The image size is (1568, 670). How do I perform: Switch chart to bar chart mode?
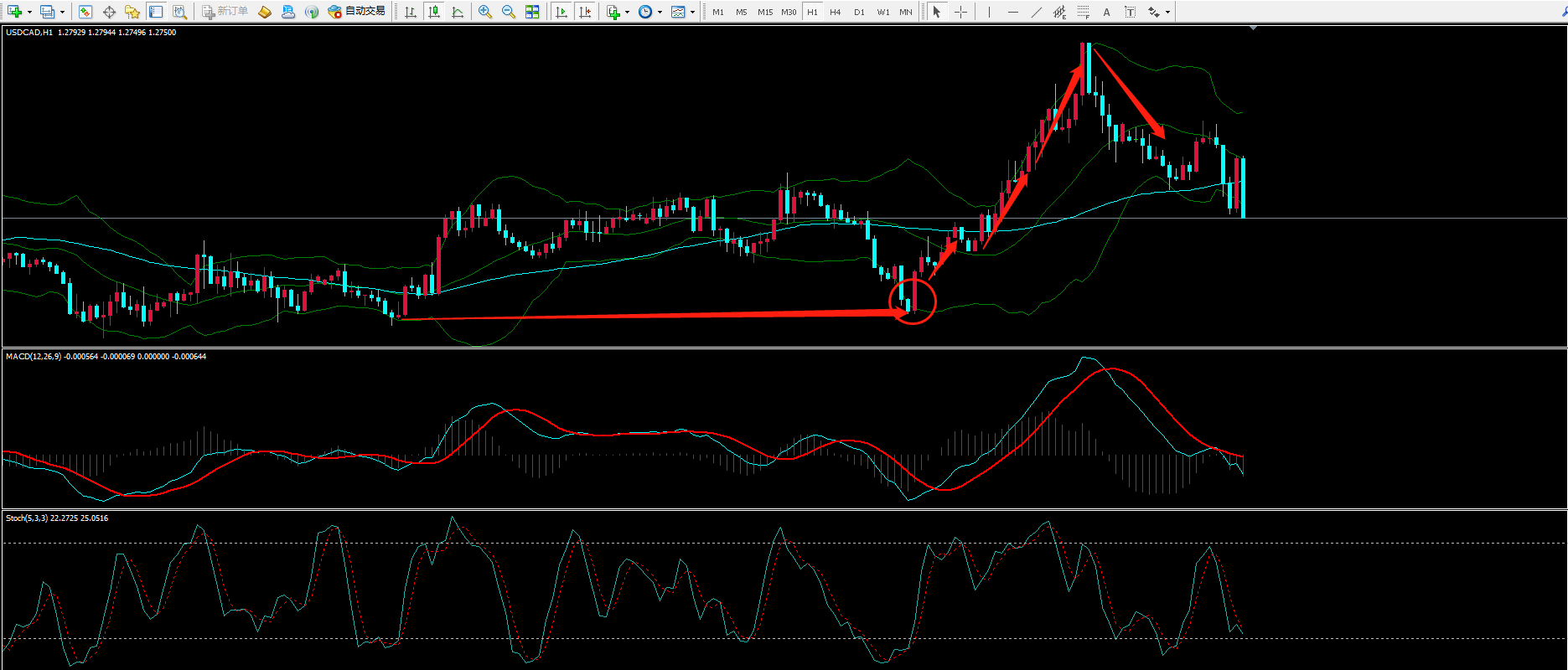click(x=410, y=12)
